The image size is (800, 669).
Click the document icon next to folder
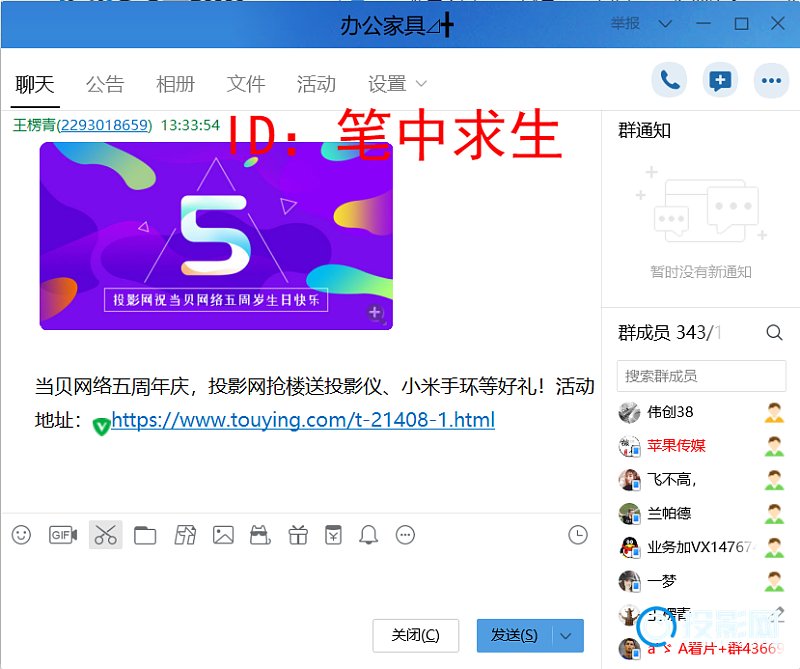(x=185, y=535)
